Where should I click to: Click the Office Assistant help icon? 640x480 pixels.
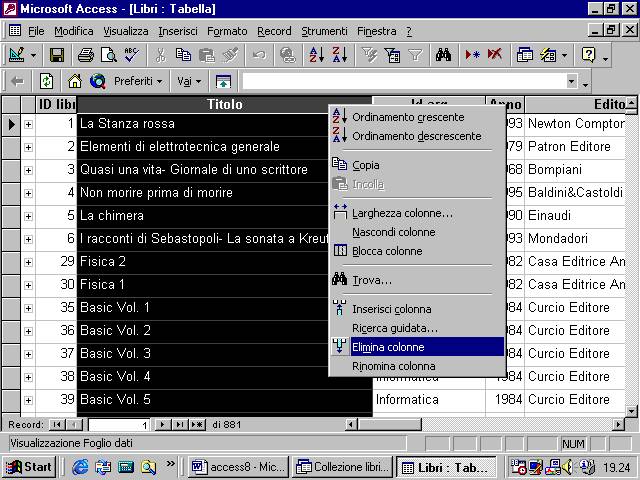588,55
